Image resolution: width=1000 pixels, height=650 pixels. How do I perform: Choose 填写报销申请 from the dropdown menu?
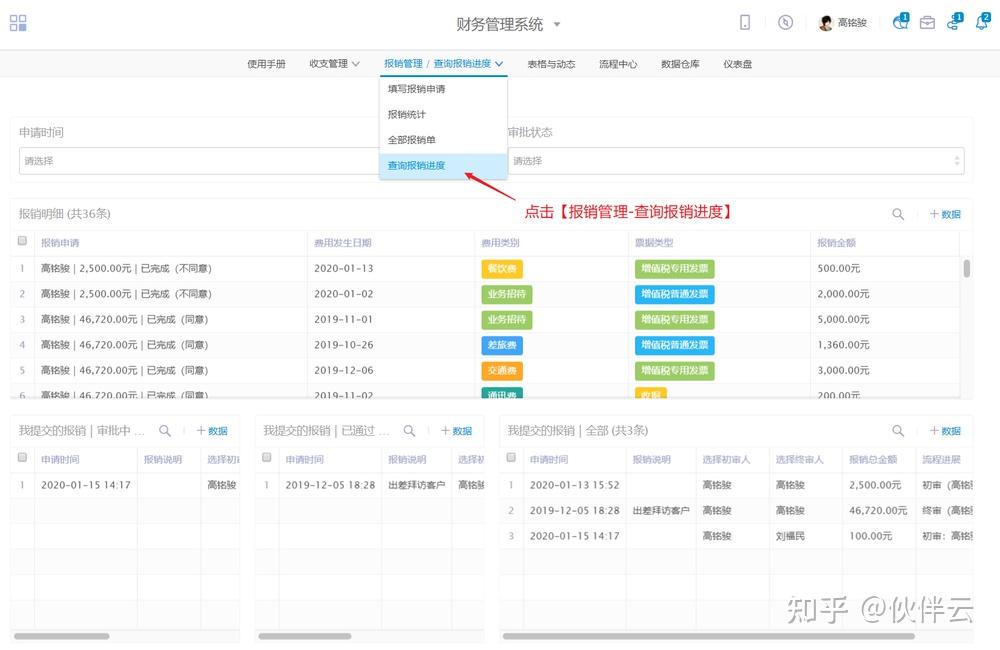click(x=443, y=89)
